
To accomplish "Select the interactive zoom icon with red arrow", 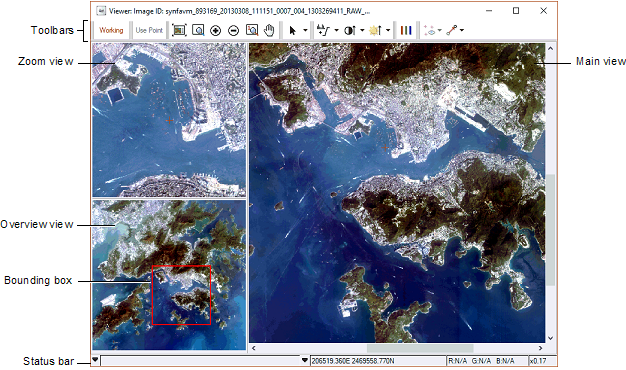I will [x=252, y=30].
